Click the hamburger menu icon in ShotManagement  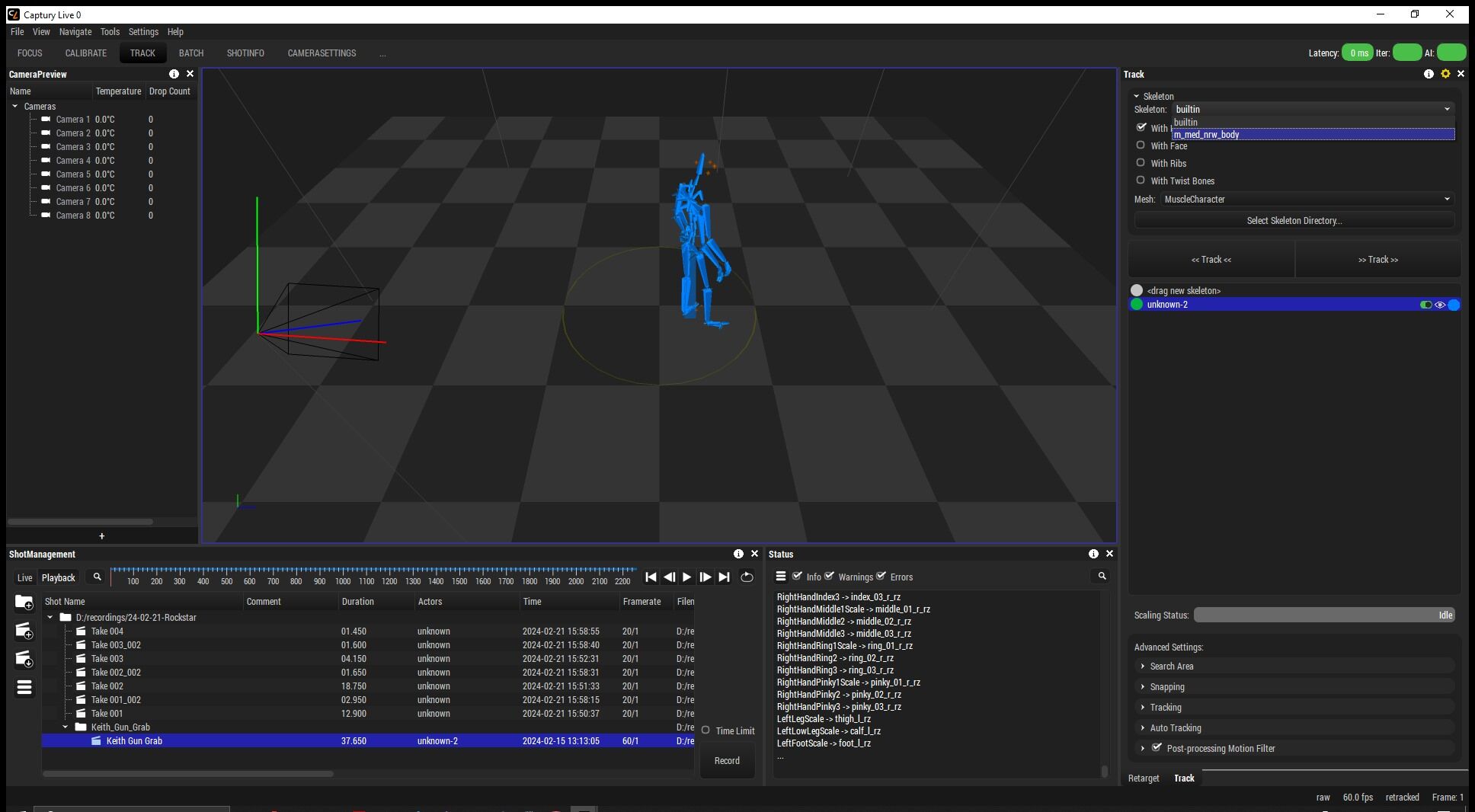(24, 688)
